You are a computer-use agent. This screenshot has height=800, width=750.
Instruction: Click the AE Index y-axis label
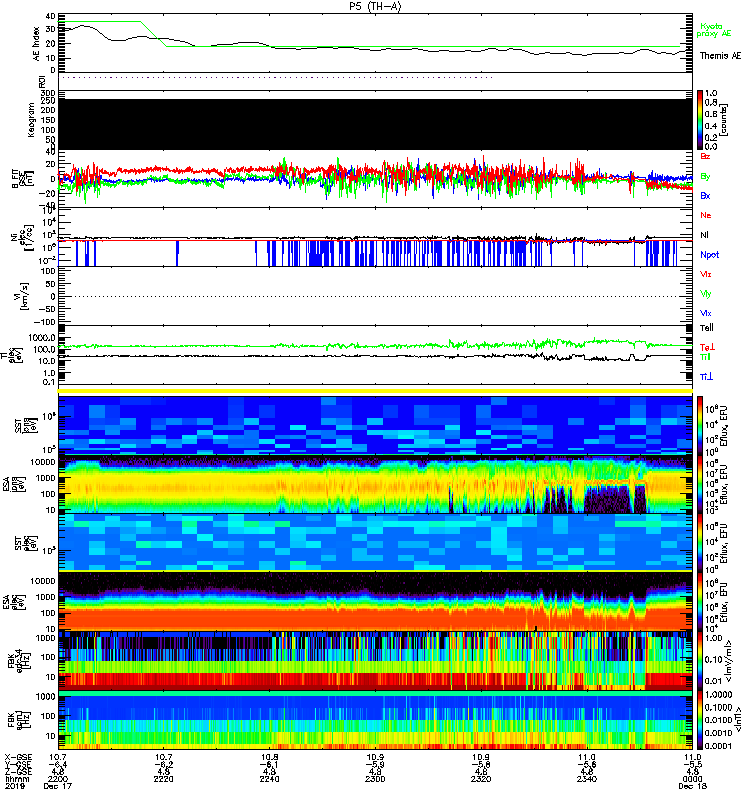pos(37,43)
